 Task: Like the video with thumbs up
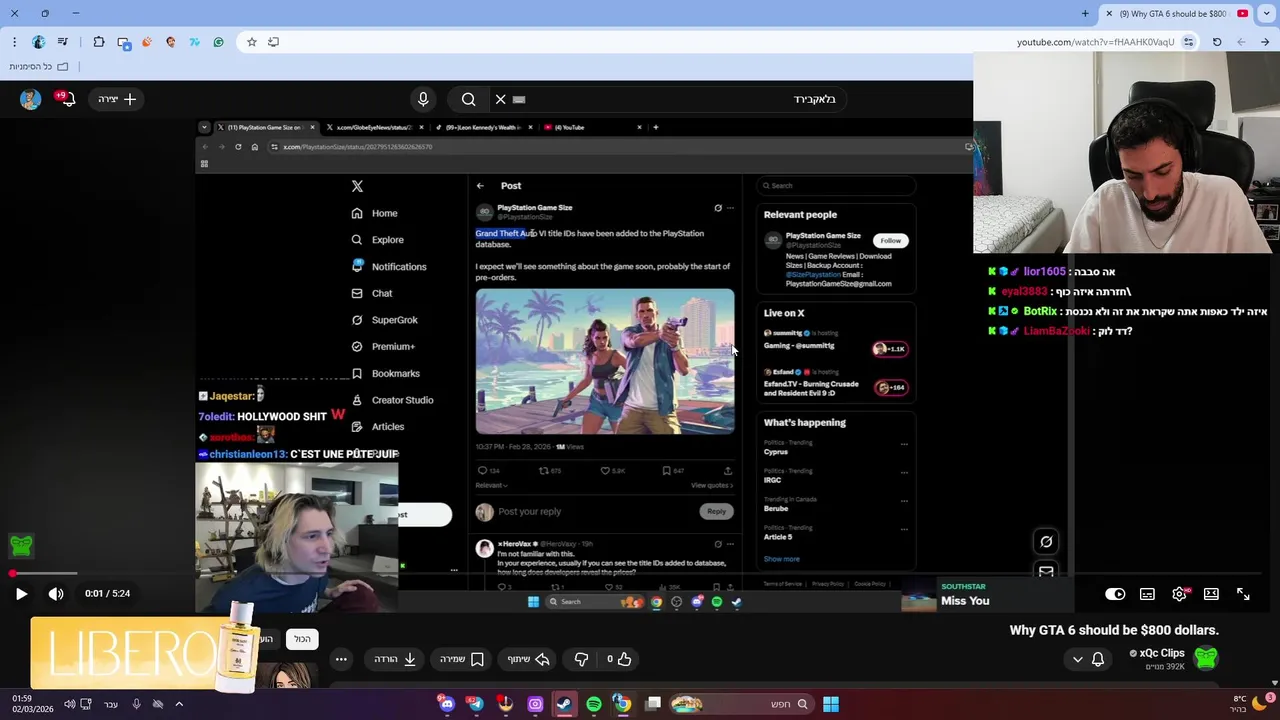[x=619, y=659]
